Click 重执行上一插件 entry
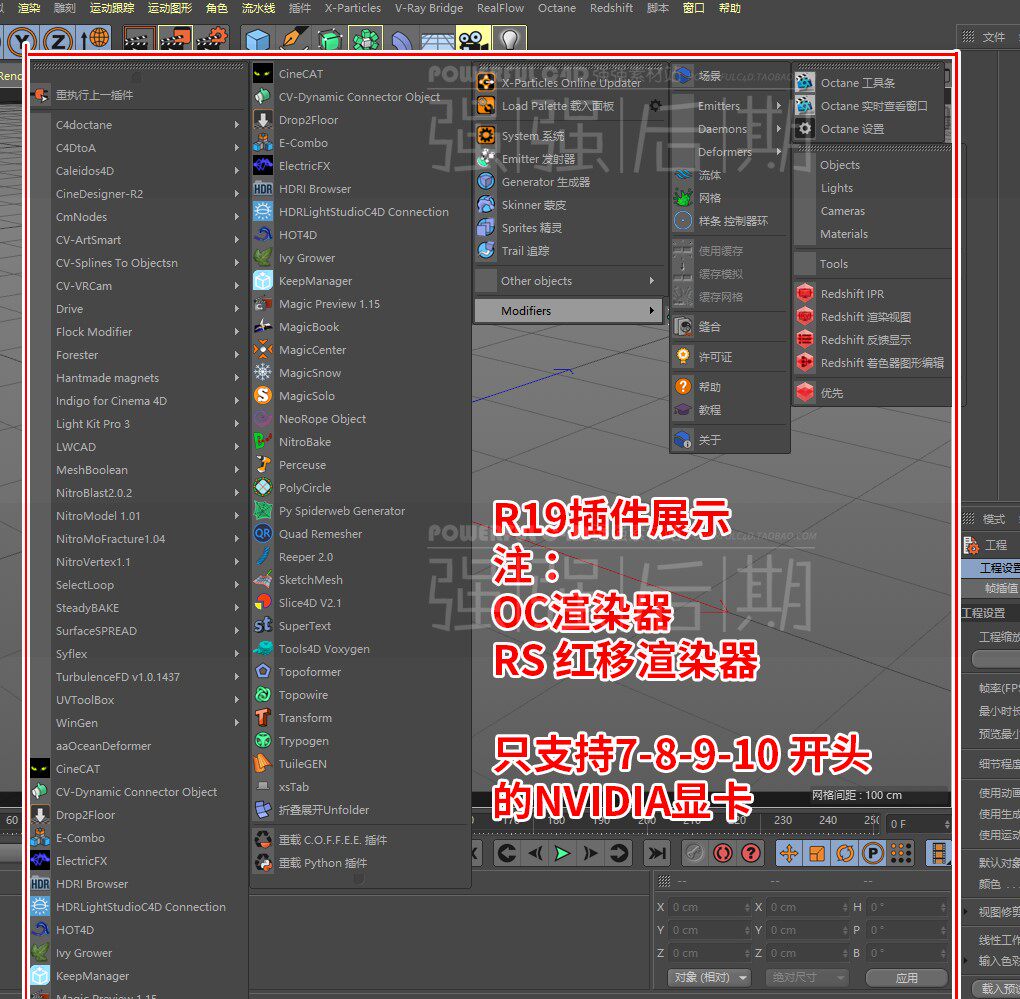Image resolution: width=1020 pixels, height=999 pixels. pyautogui.click(x=139, y=95)
